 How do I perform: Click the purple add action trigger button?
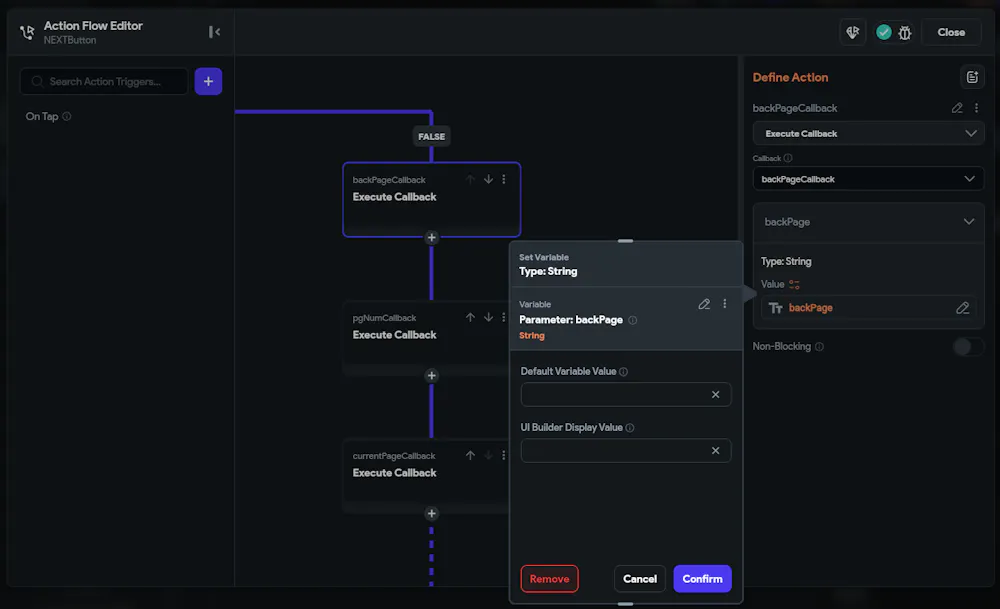tap(208, 81)
